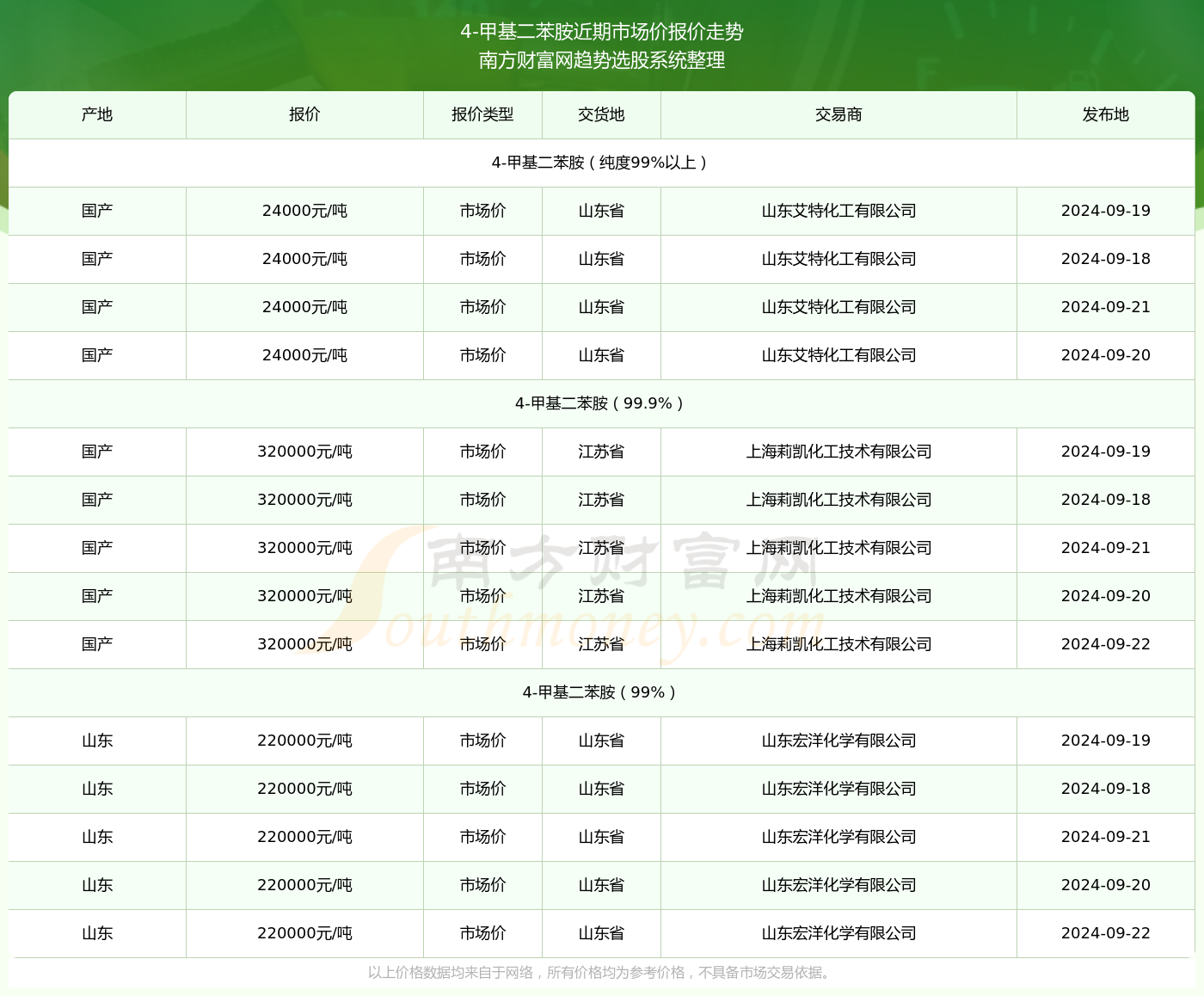Viewport: 1204px width, 996px height.
Task: Click 山东 origin in the 220000元/吨 2024-09-19 row
Action: point(97,741)
